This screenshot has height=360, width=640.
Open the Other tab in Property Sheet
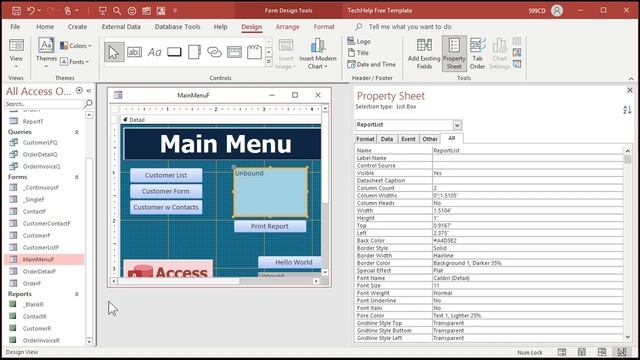tap(429, 139)
